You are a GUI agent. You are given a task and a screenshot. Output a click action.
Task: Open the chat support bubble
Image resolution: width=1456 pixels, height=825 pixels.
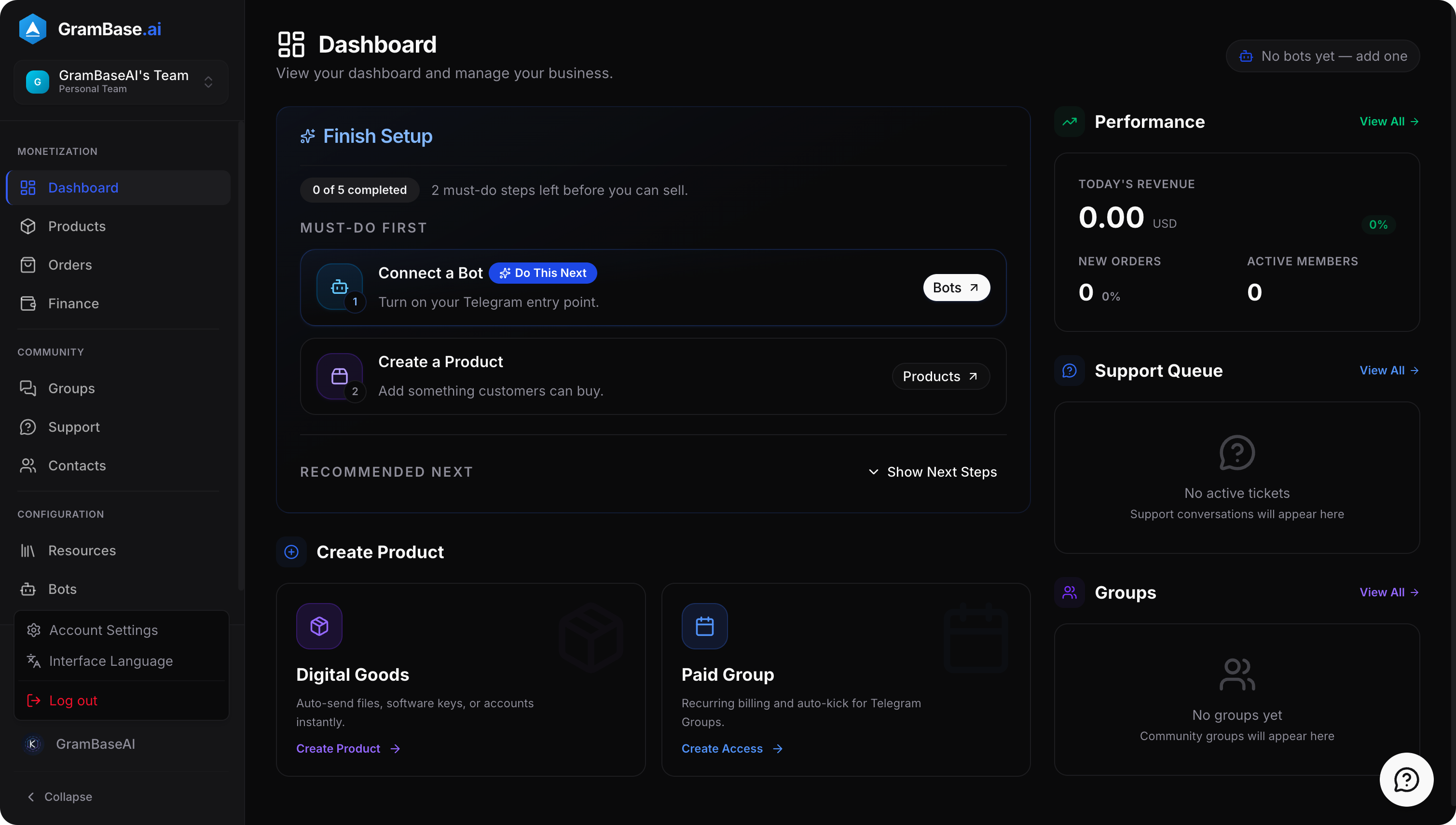coord(1405,779)
